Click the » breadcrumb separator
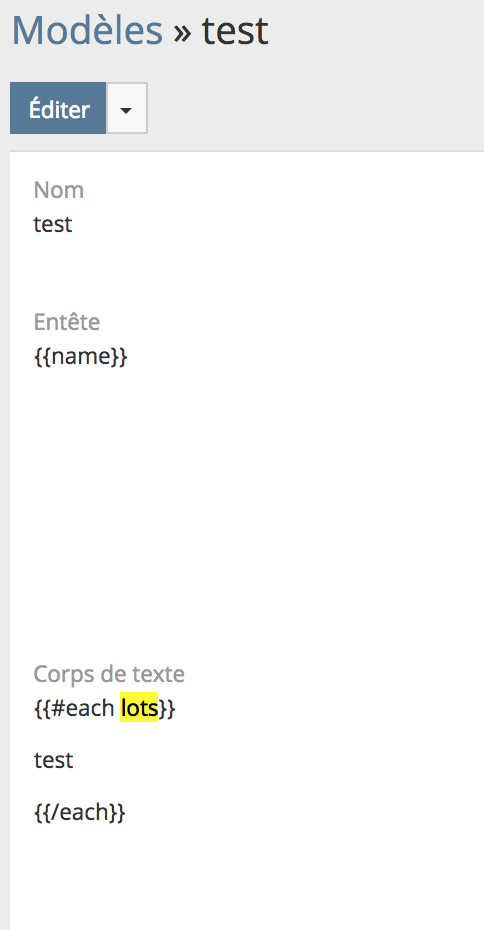Screen dimensions: 484x930 [x=182, y=33]
